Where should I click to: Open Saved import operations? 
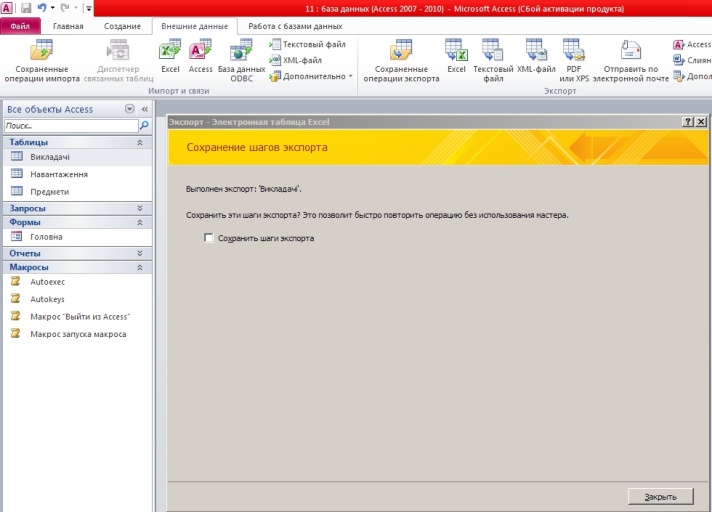point(42,61)
